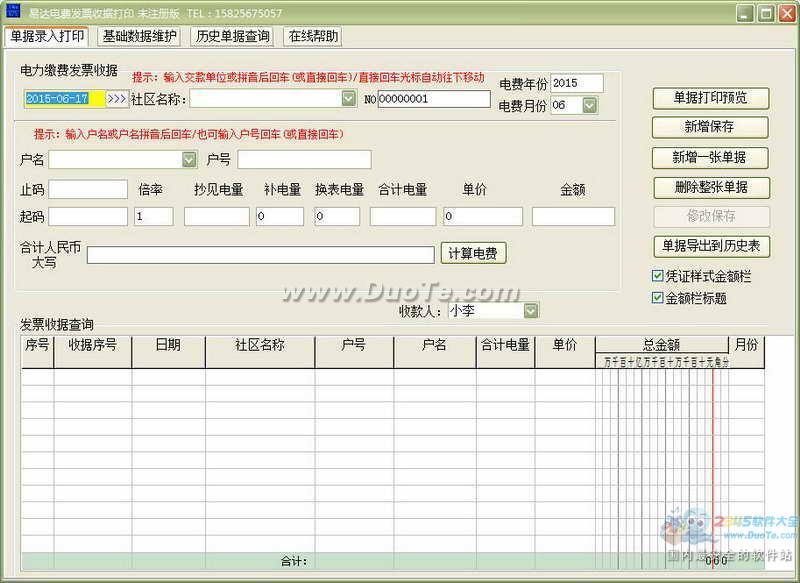The width and height of the screenshot is (800, 583).
Task: Click the 起码 input field
Action: tap(88, 216)
